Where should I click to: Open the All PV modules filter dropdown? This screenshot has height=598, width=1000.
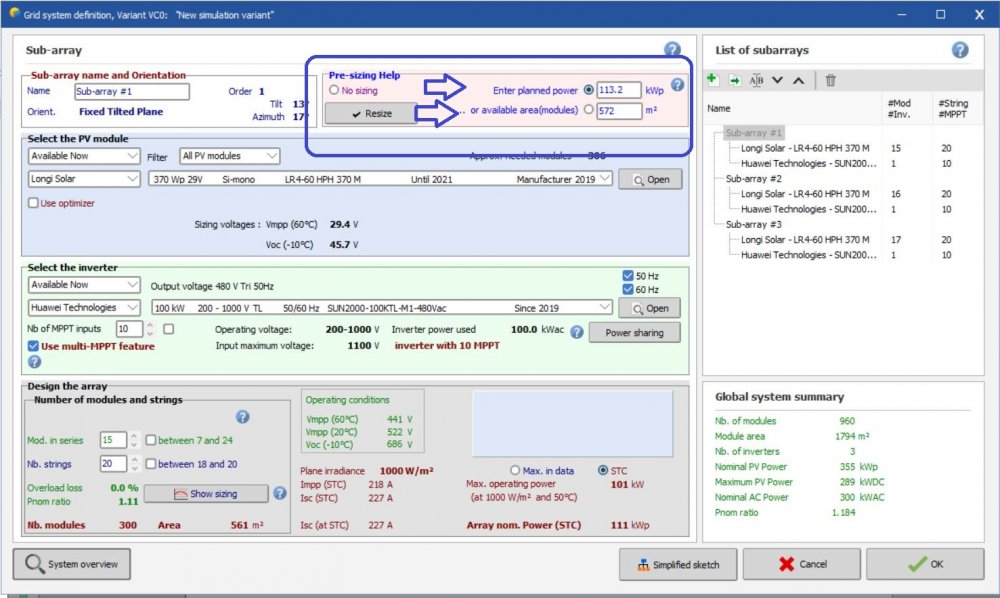tap(230, 156)
